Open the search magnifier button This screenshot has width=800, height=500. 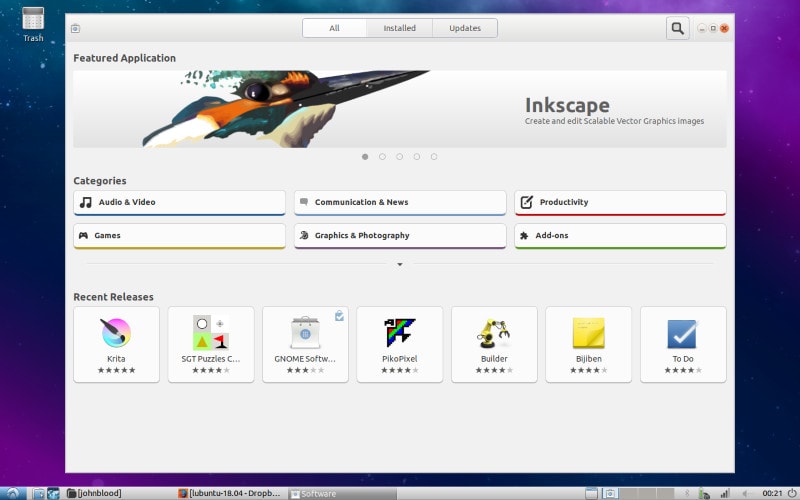point(677,28)
